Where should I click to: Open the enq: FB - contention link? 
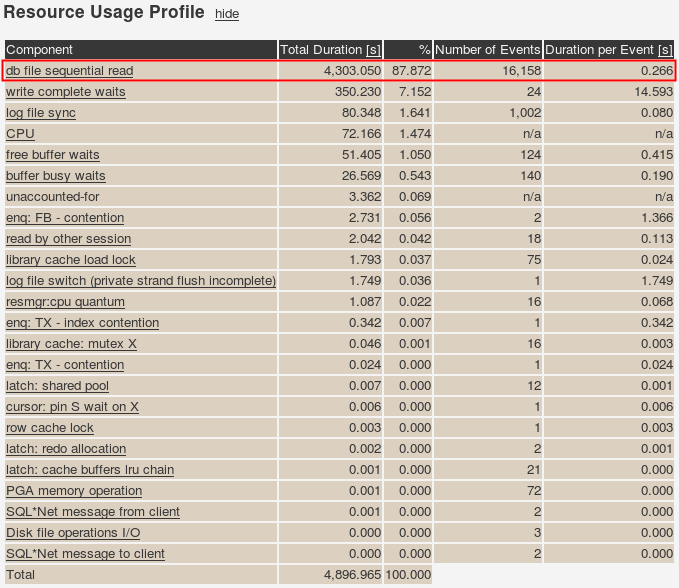65,218
